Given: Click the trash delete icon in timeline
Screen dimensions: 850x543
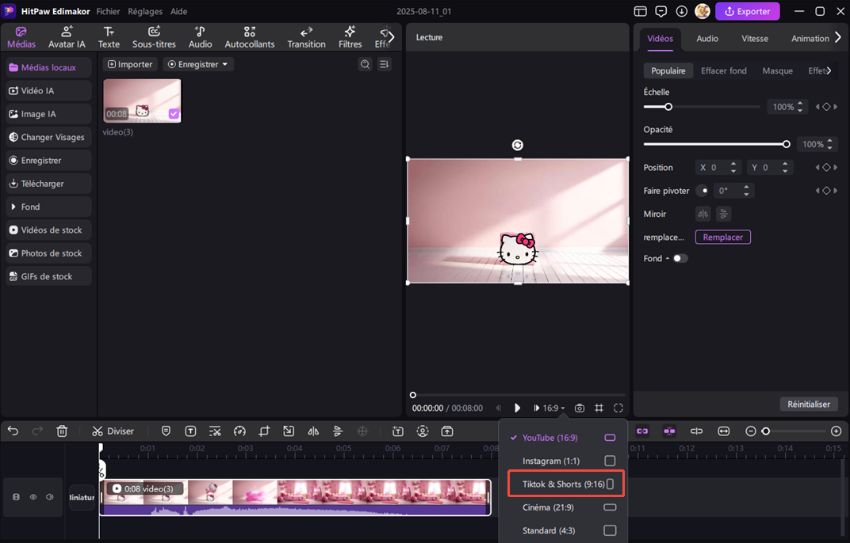Looking at the screenshot, I should (62, 431).
